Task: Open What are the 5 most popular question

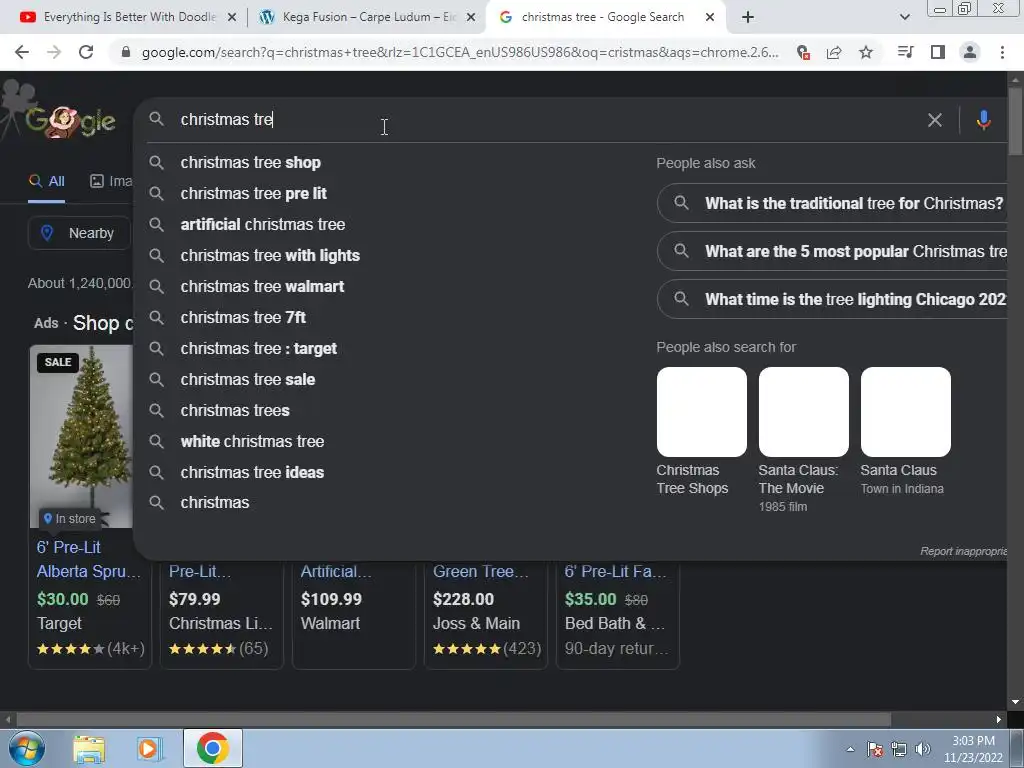Action: (x=833, y=251)
